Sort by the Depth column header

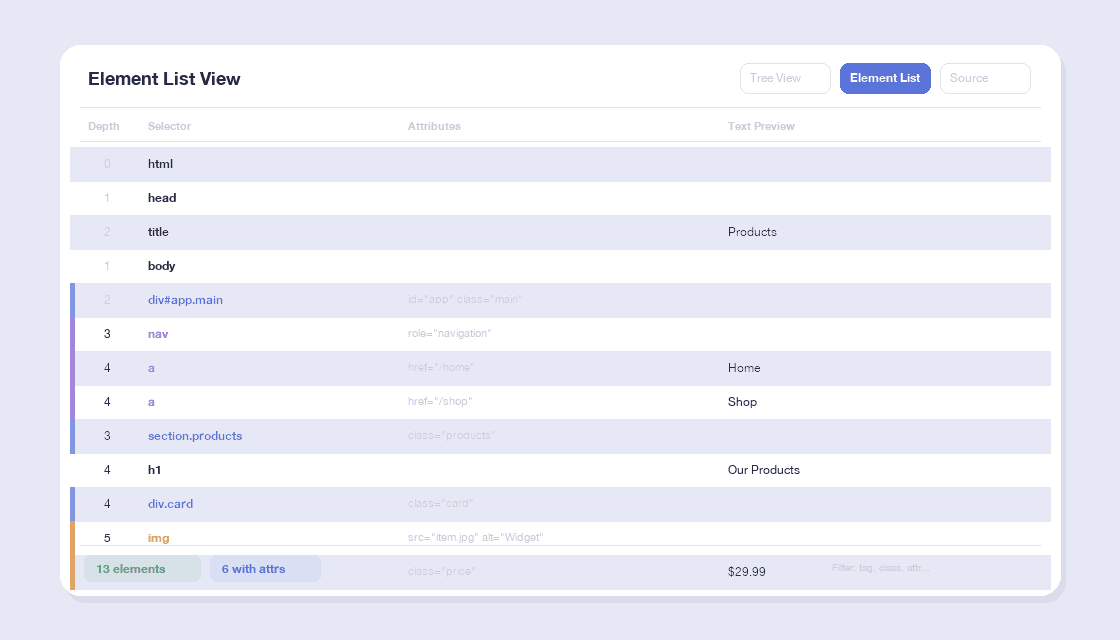click(103, 126)
